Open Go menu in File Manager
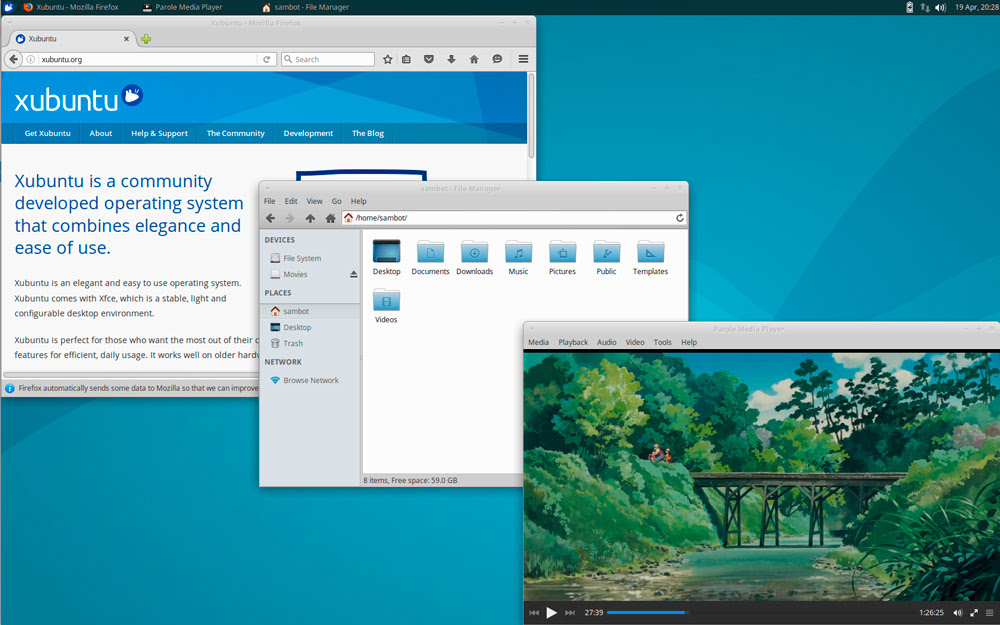Screen dimensions: 1000x625 click(x=336, y=201)
